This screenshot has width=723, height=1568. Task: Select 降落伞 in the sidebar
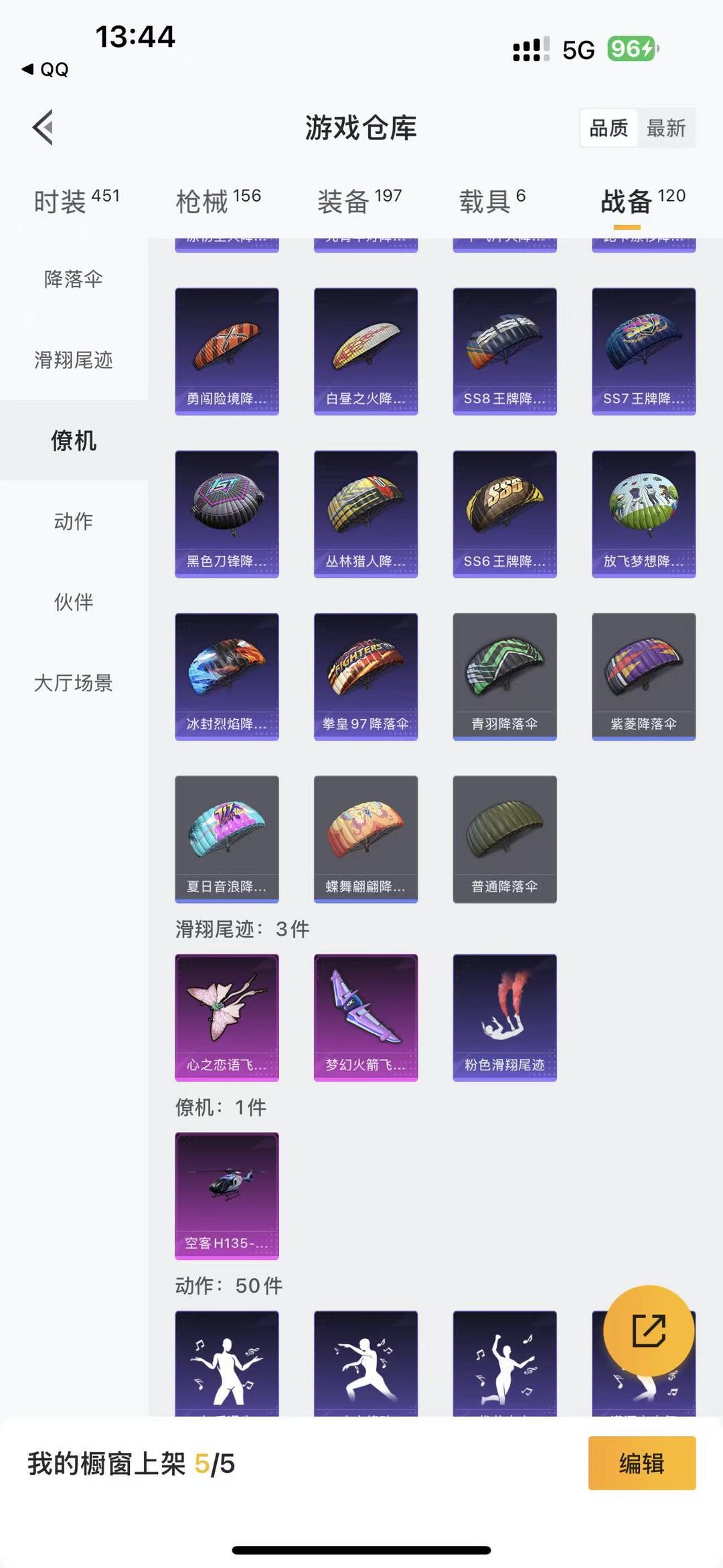point(74,279)
